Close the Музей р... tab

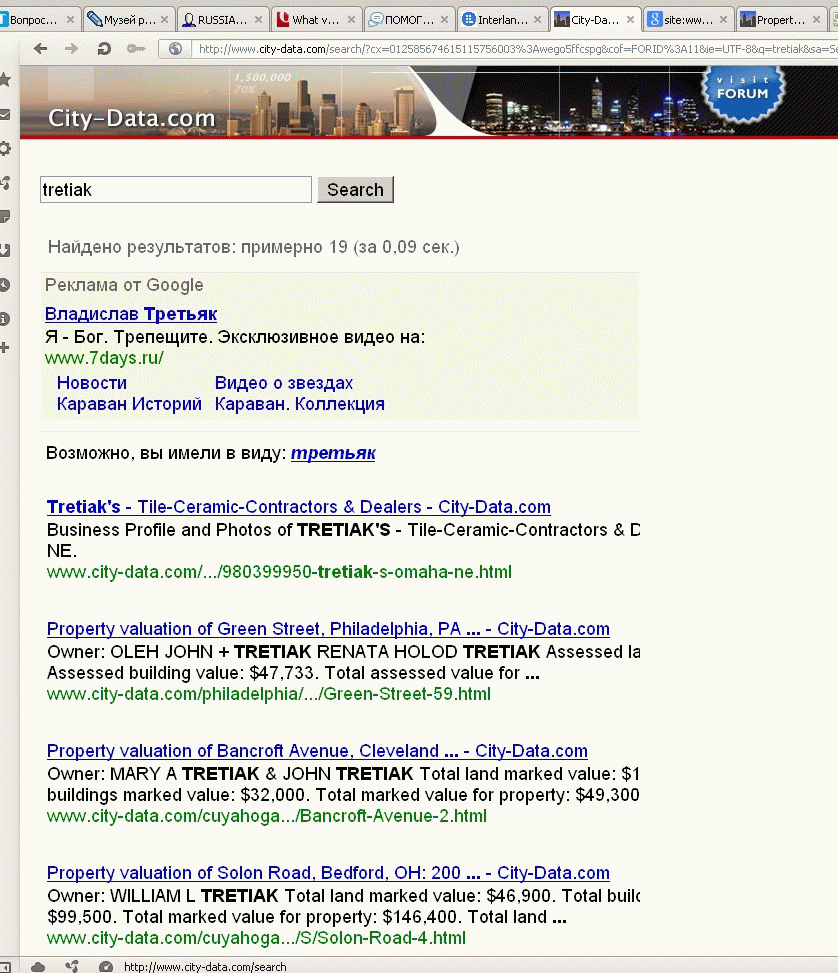(x=164, y=20)
